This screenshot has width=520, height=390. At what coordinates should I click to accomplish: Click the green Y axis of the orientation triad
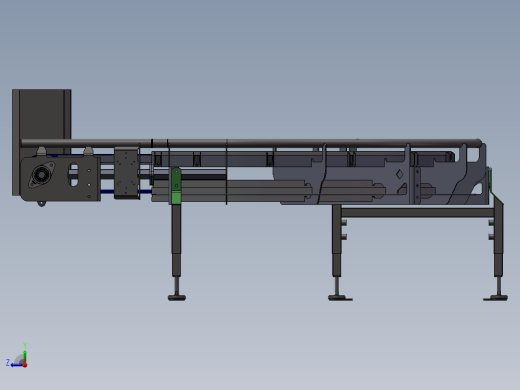[25, 356]
